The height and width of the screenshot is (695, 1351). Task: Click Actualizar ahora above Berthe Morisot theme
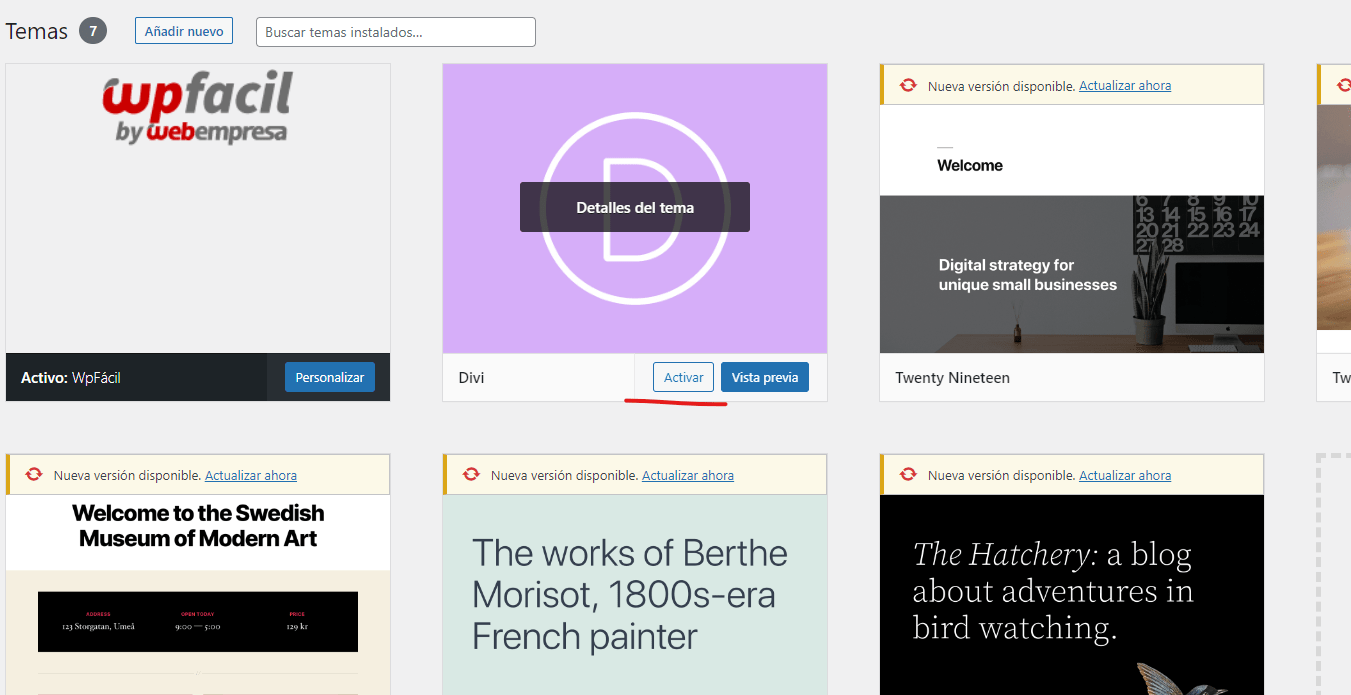(x=688, y=475)
